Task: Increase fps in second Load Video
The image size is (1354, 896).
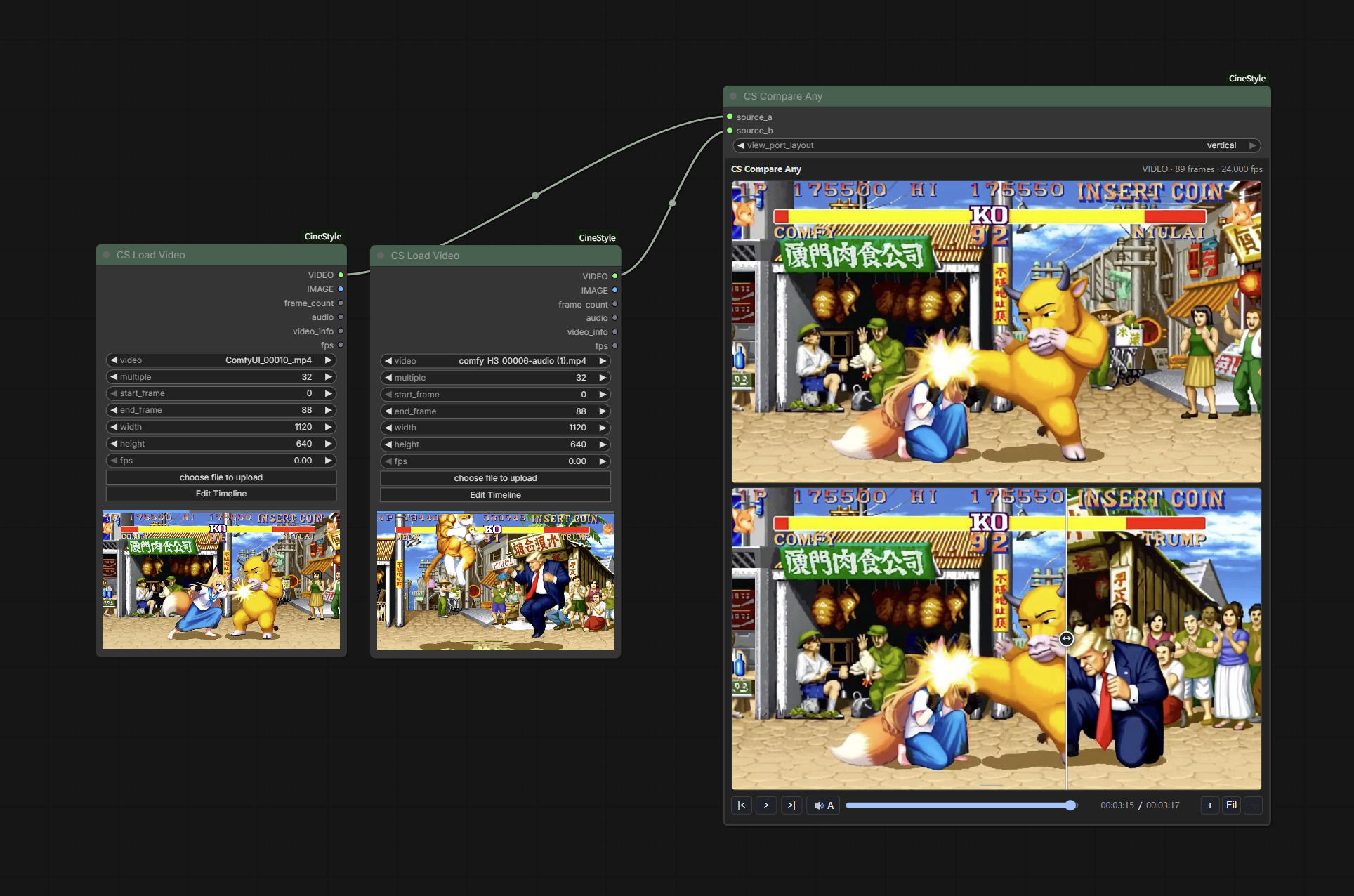Action: [603, 461]
